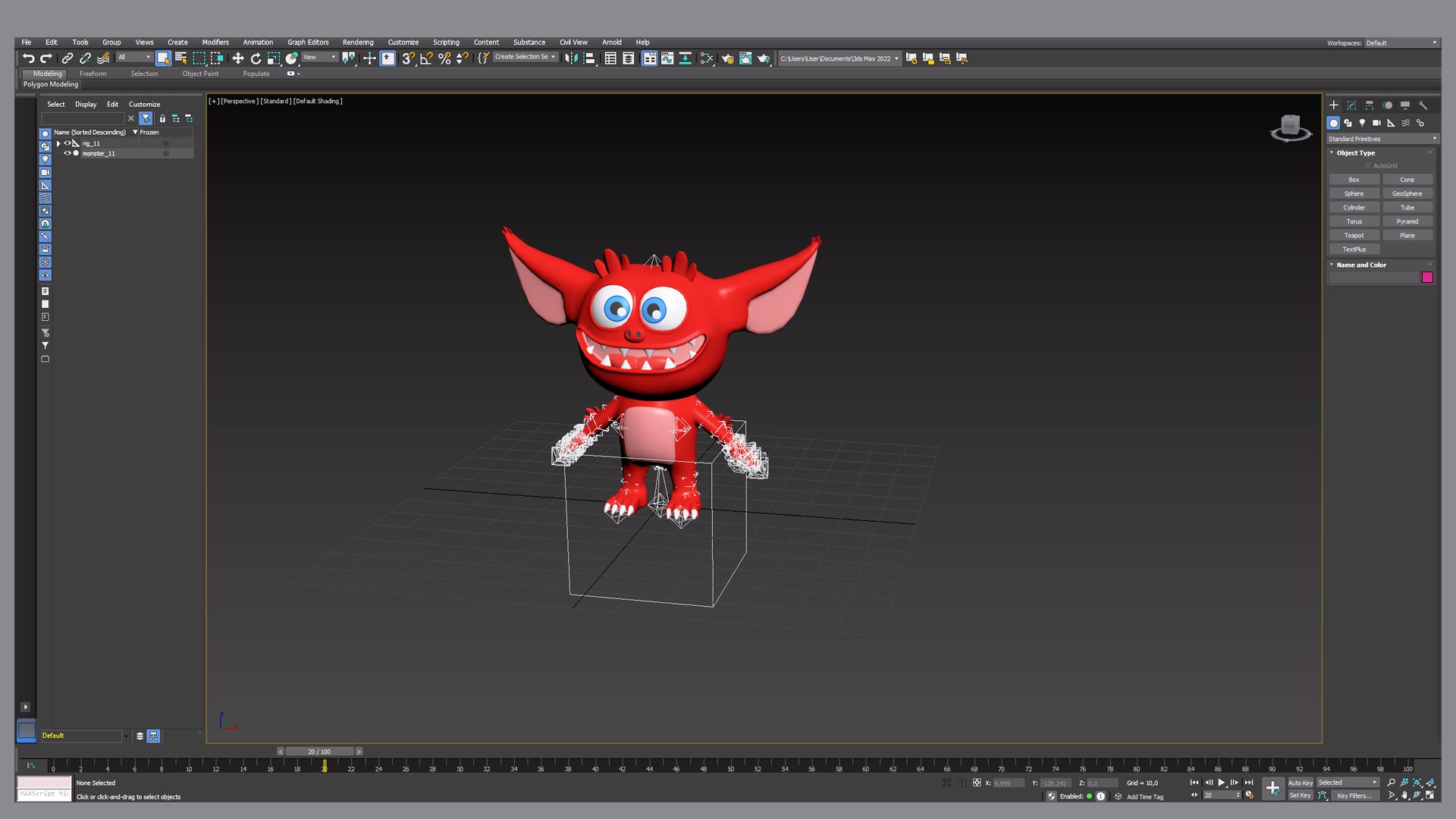Toggle Display Cameras filter in Scene Explorer
The height and width of the screenshot is (819, 1456).
(x=45, y=172)
